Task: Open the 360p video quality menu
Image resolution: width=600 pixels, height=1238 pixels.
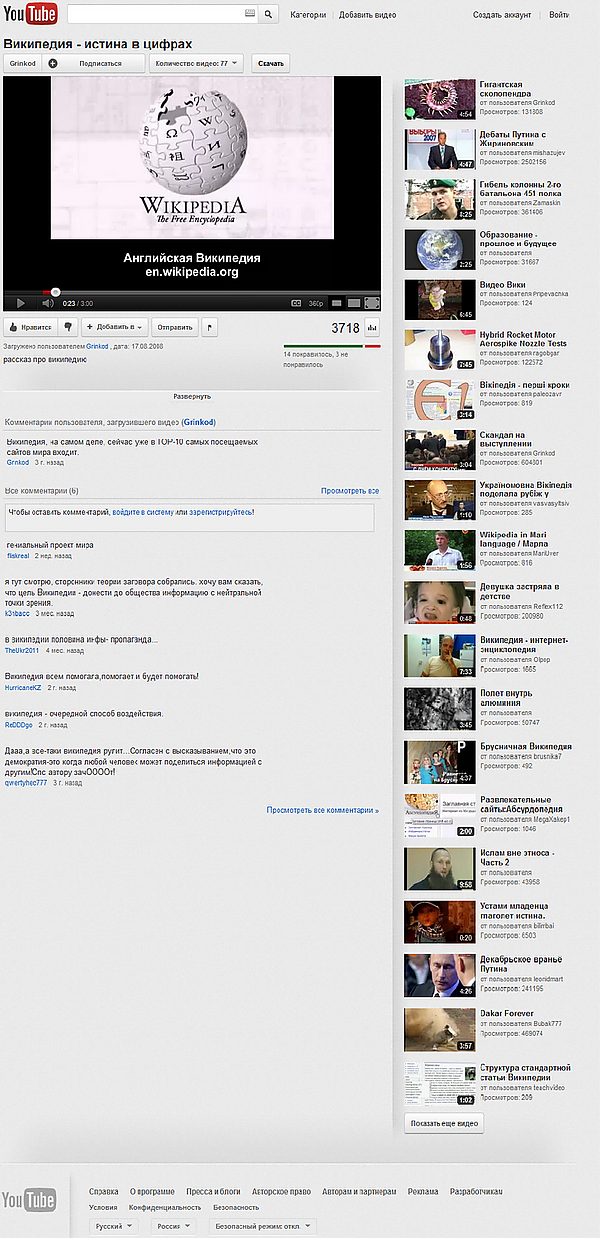Action: tap(315, 302)
